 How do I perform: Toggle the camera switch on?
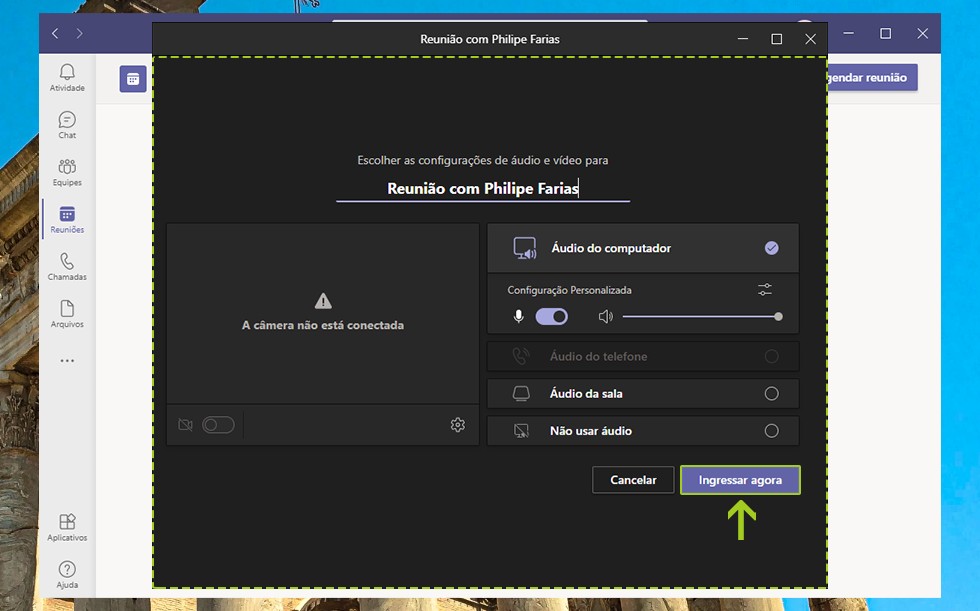(x=218, y=425)
